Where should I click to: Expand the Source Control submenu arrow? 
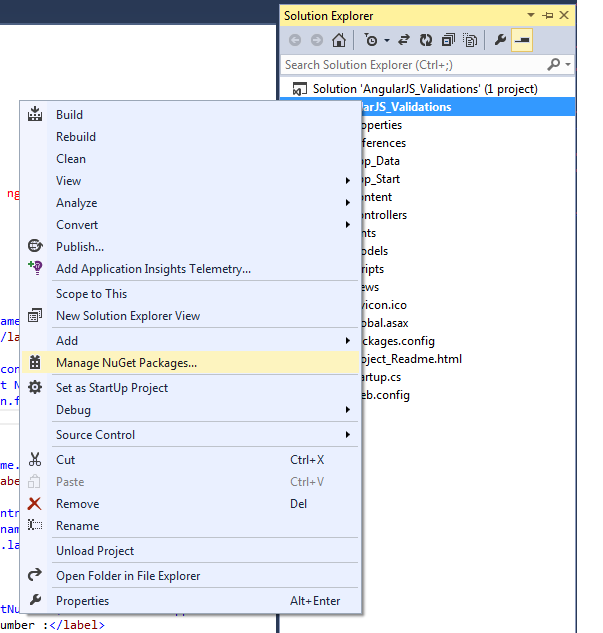point(348,435)
